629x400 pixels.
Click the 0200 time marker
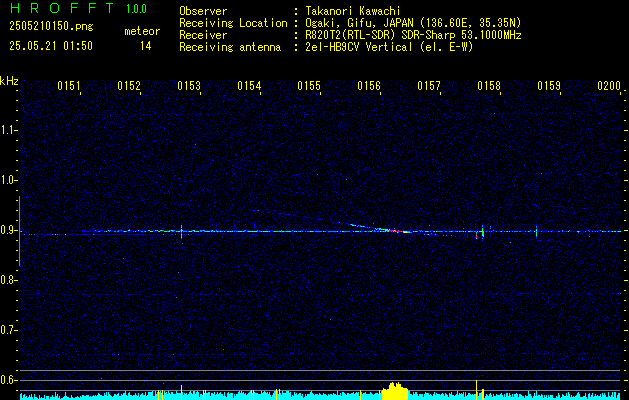(609, 86)
